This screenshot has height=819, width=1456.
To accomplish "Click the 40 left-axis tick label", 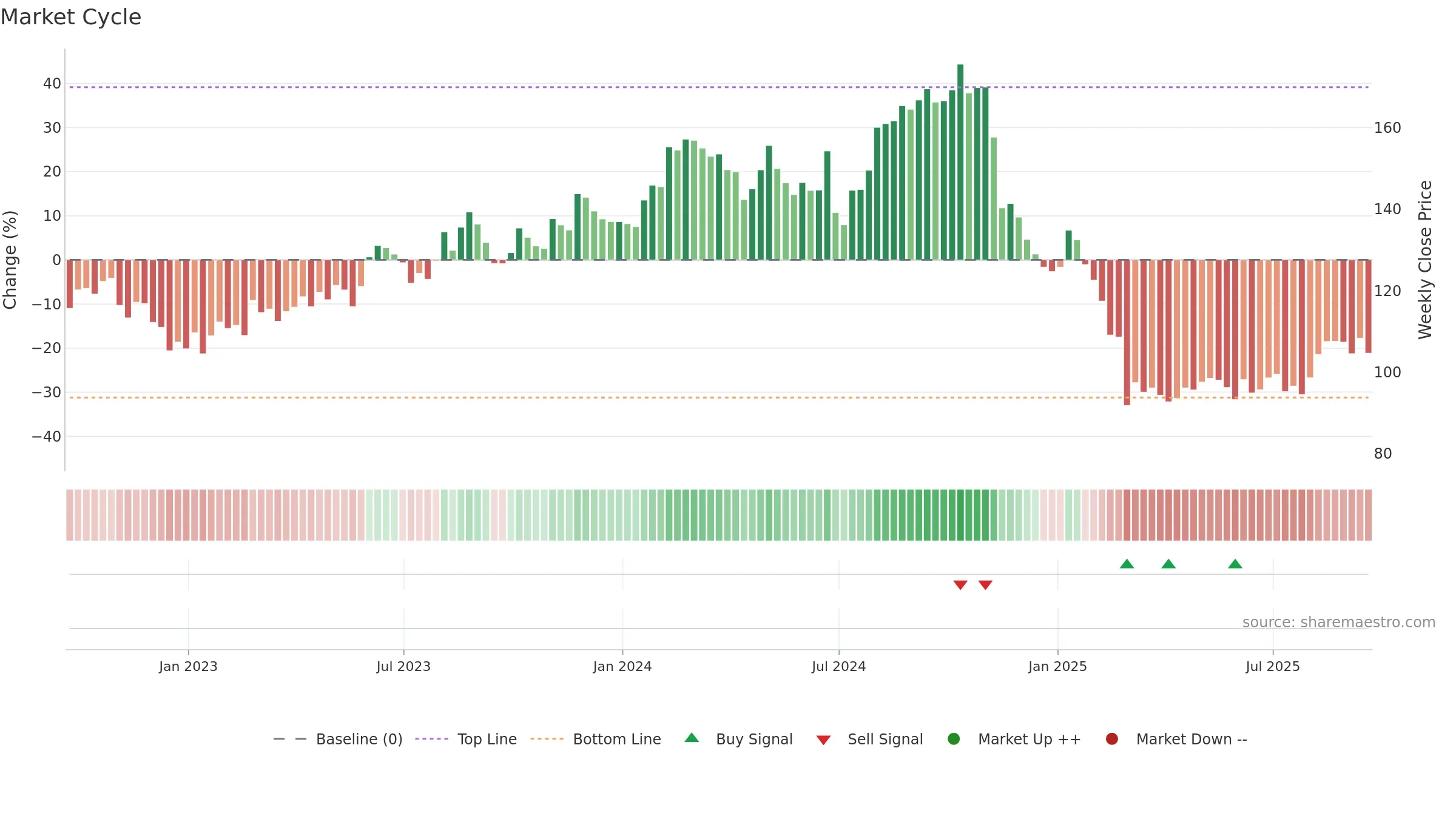I will [x=52, y=84].
